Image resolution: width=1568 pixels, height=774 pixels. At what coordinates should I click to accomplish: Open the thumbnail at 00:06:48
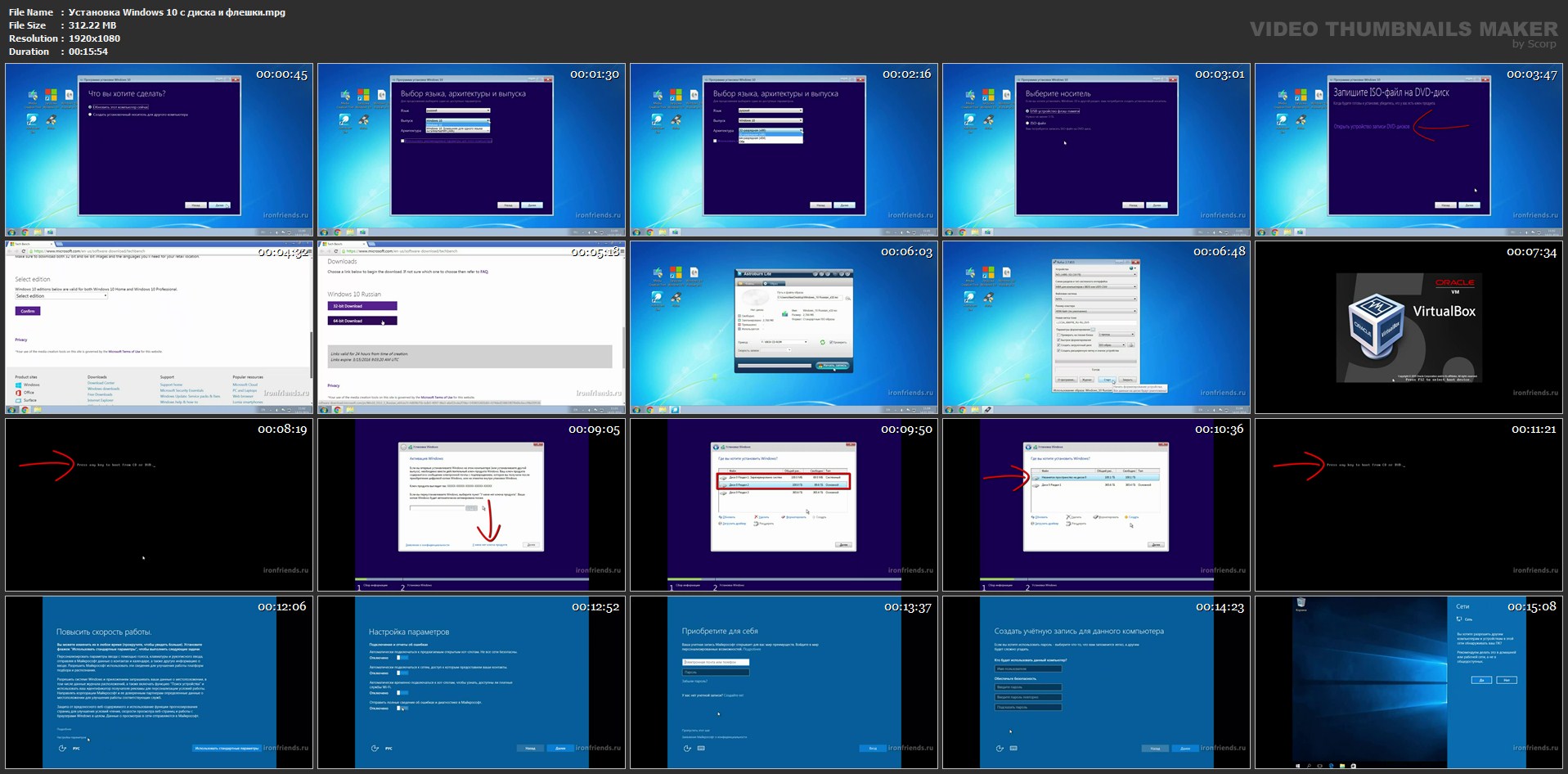point(1096,327)
